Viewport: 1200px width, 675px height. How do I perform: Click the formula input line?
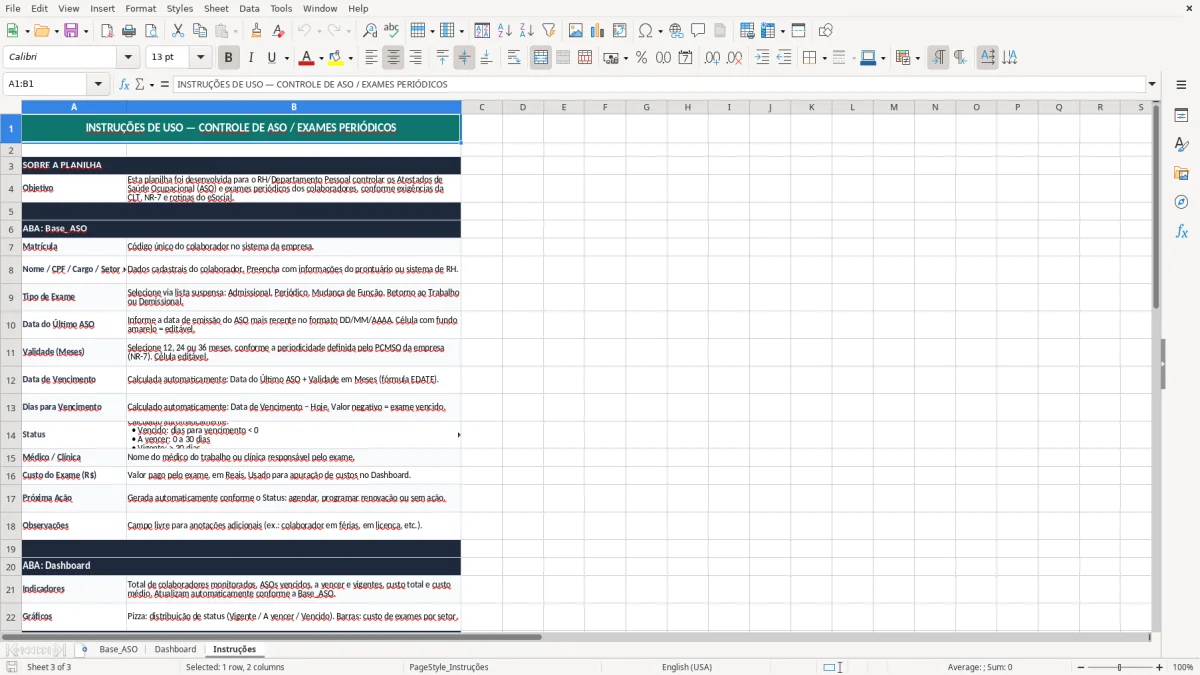pos(659,84)
